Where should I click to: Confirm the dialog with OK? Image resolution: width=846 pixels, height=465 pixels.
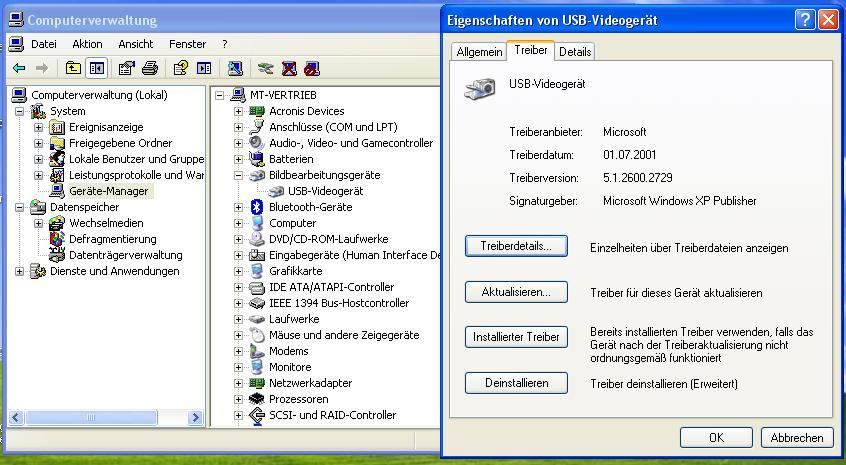point(716,437)
